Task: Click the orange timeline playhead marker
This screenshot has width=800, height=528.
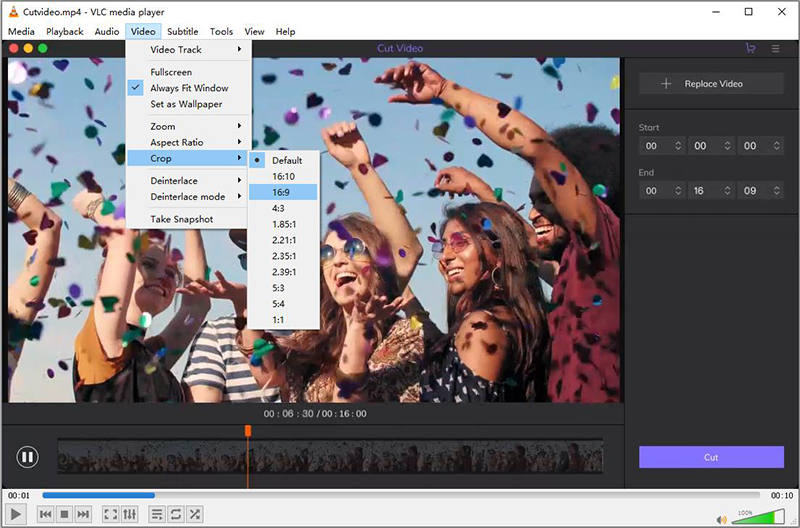Action: point(248,431)
